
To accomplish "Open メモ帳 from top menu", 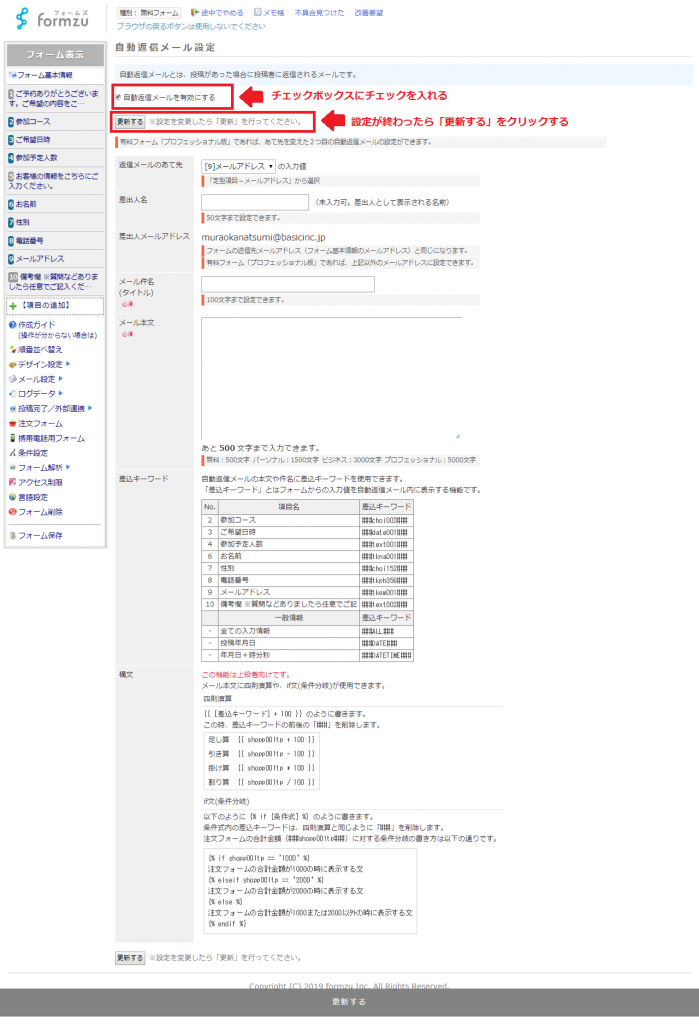I will tap(269, 13).
